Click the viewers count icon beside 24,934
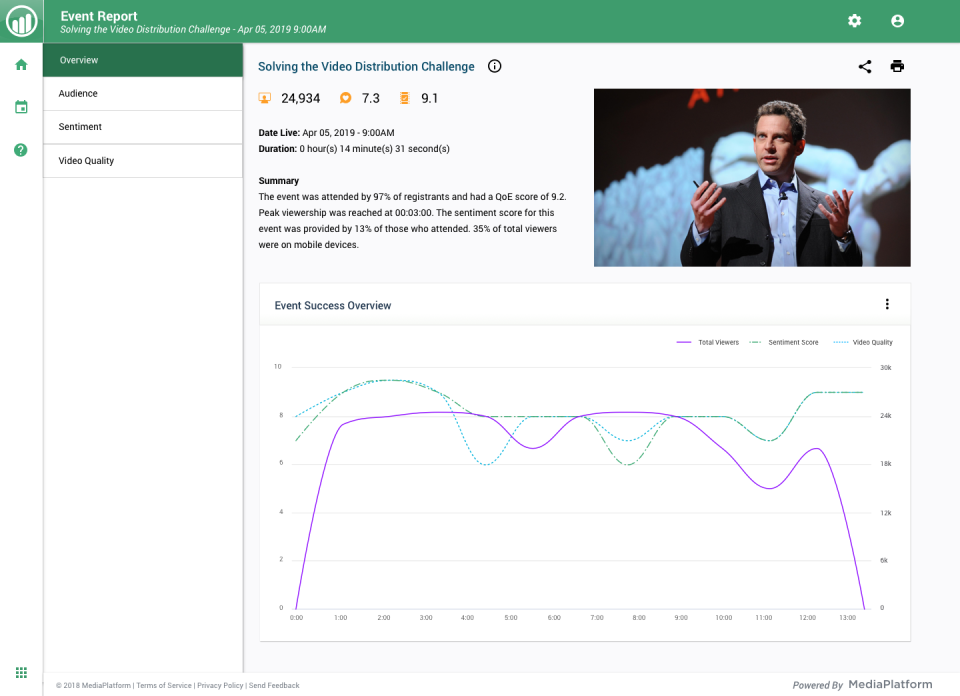This screenshot has width=960, height=696. (x=264, y=97)
